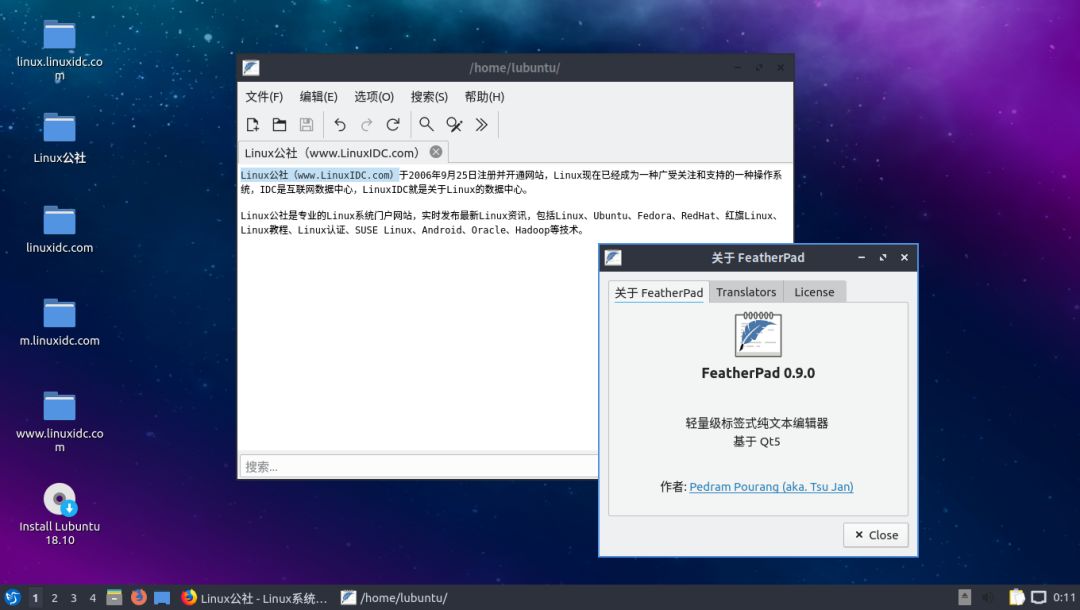Switch to workspace 4 in the pager
Image resolution: width=1080 pixels, height=610 pixels.
coord(92,598)
